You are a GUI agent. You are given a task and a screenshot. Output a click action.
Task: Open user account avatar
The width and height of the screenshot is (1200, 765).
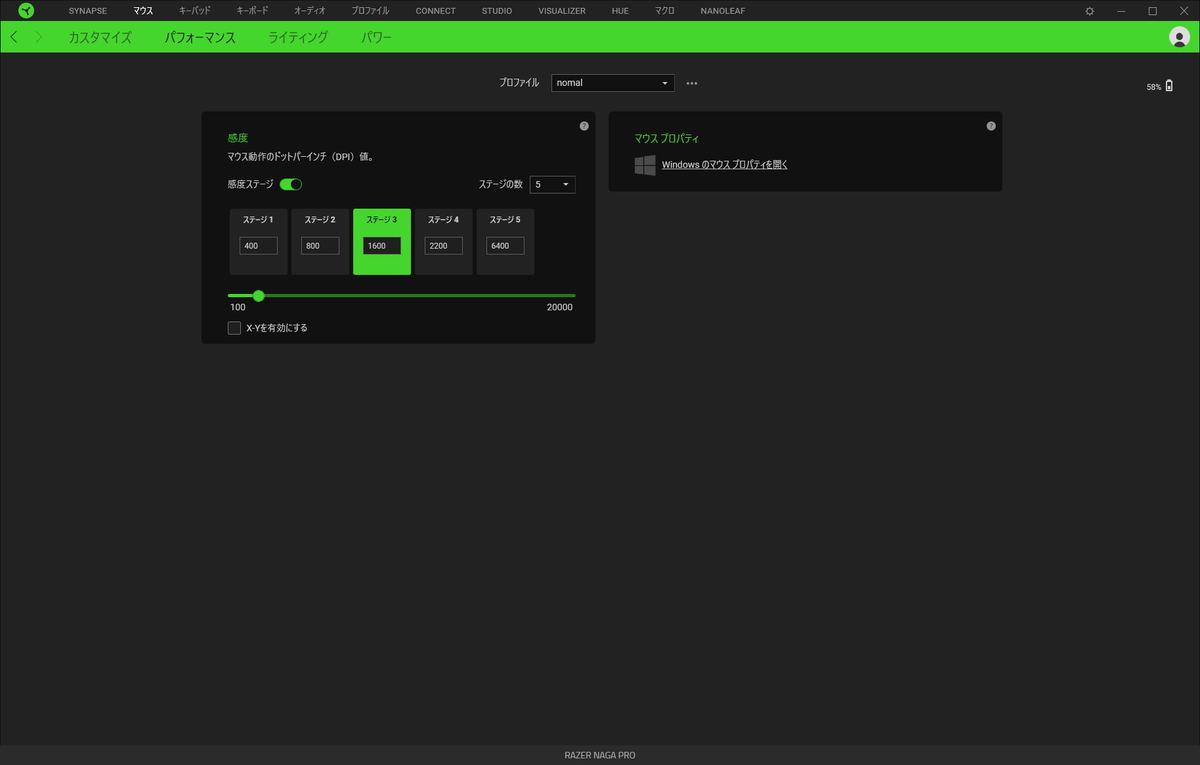click(1179, 37)
